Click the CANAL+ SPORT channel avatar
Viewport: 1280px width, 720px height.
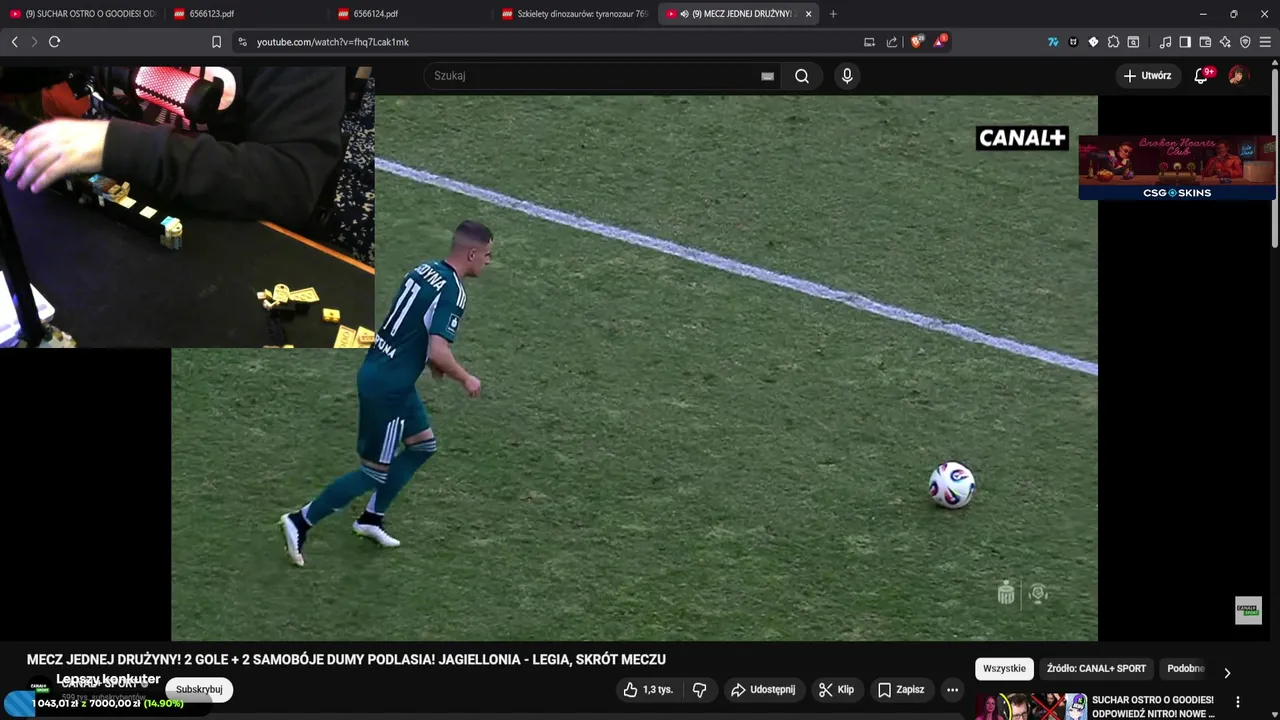tap(40, 687)
